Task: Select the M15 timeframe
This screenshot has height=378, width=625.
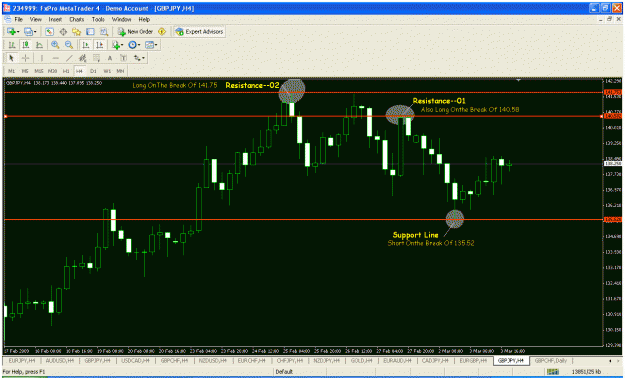Action: pos(39,71)
